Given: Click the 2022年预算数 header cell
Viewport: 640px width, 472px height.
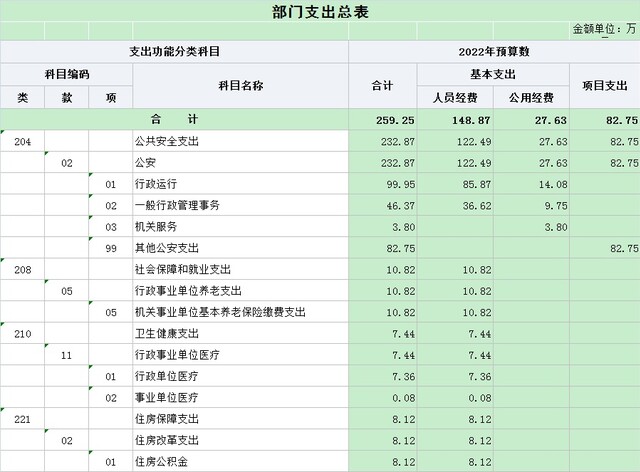Looking at the screenshot, I should click(493, 51).
